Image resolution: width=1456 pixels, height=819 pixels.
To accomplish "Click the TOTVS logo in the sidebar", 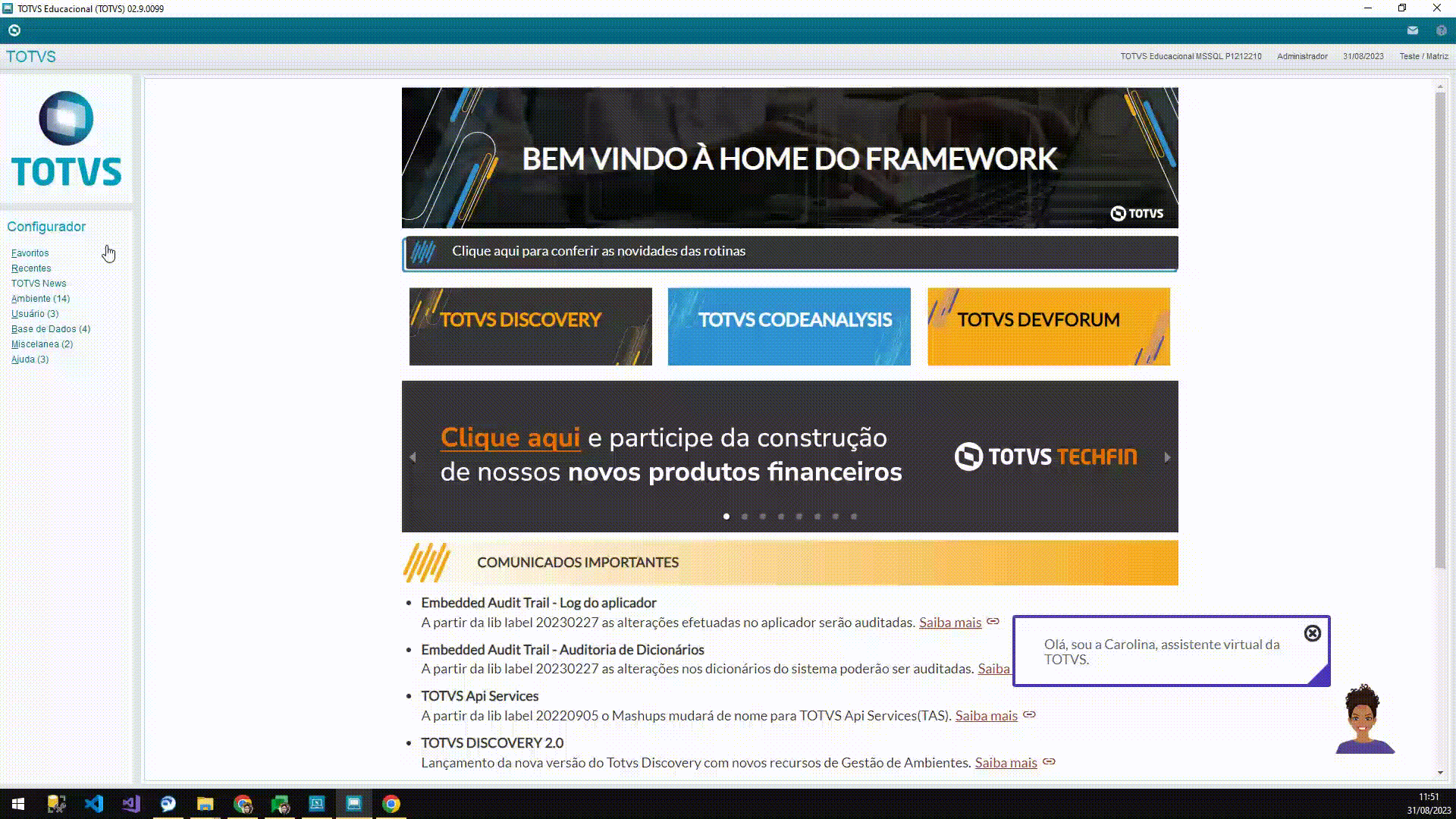I will (67, 139).
